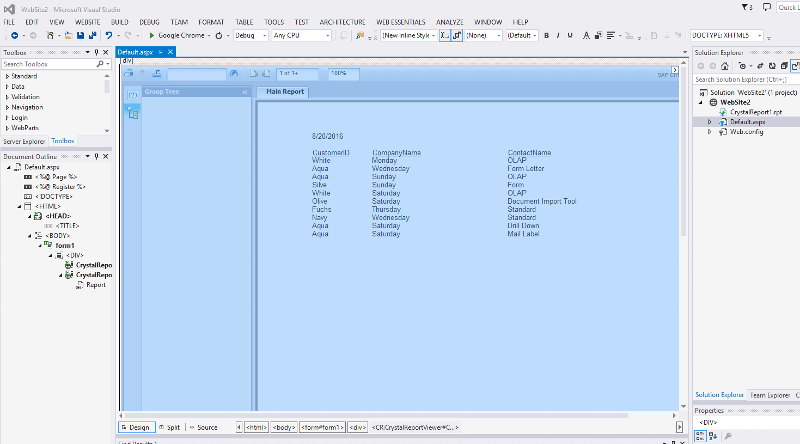Select the Main Report tab
The image size is (800, 444).
point(285,92)
